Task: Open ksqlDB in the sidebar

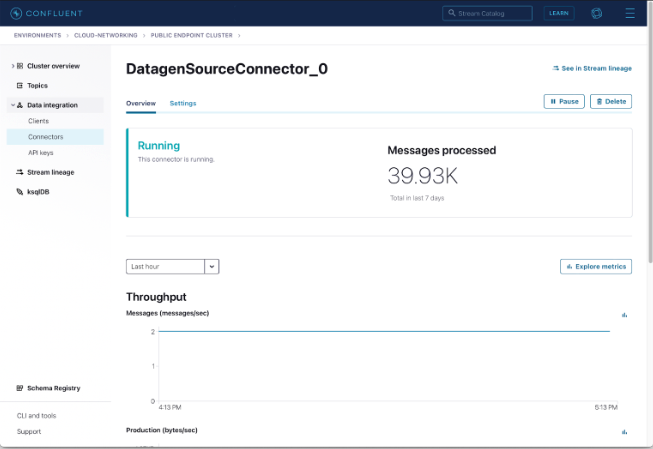Action: [38, 192]
